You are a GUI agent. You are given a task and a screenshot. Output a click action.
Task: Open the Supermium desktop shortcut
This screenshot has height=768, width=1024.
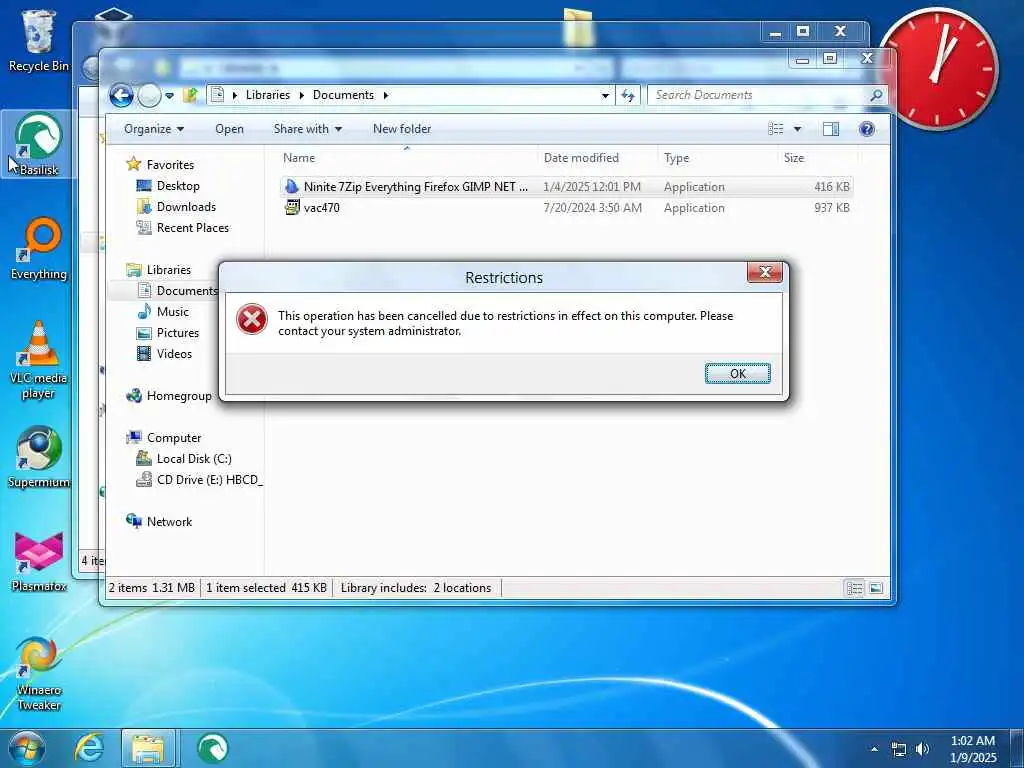(x=39, y=457)
